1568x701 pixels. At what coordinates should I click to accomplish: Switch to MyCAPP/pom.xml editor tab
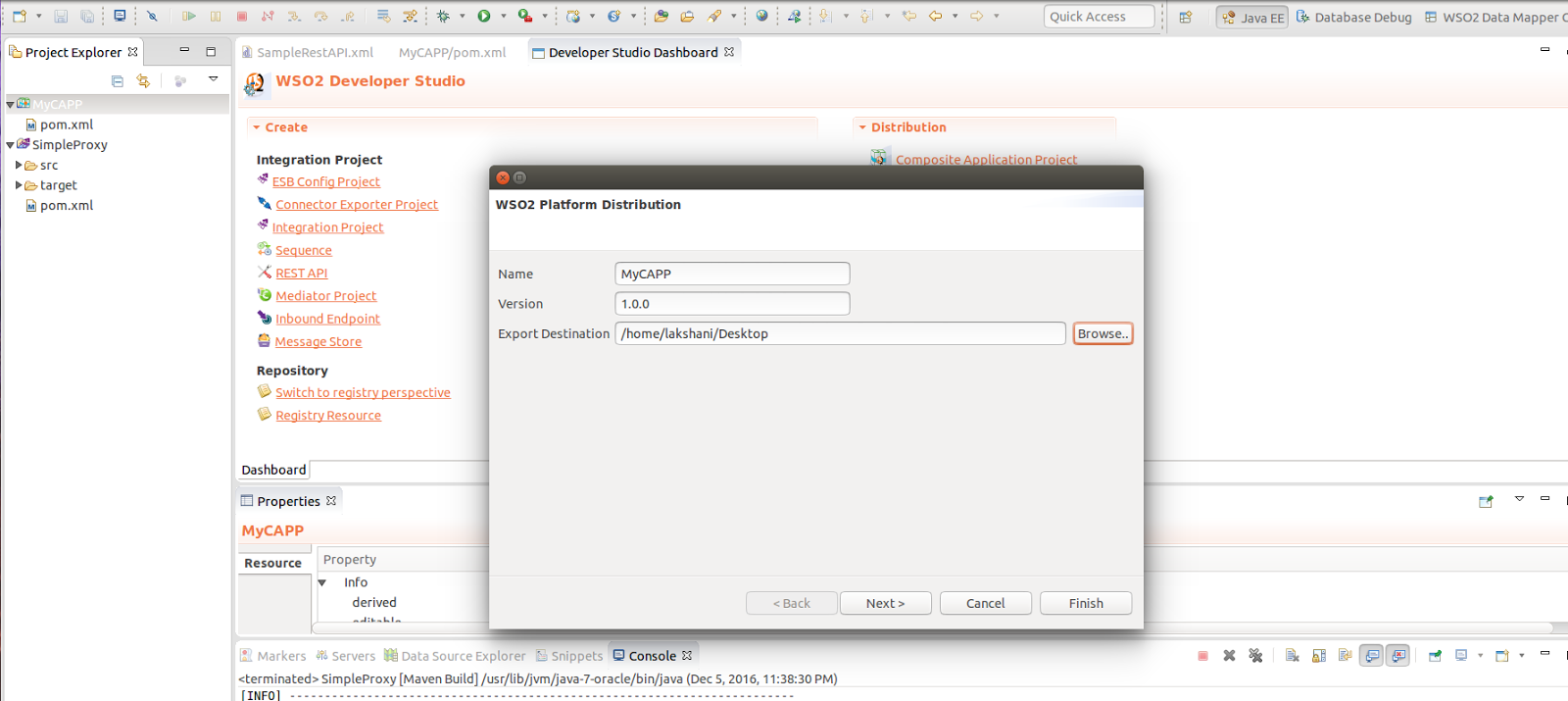click(452, 52)
